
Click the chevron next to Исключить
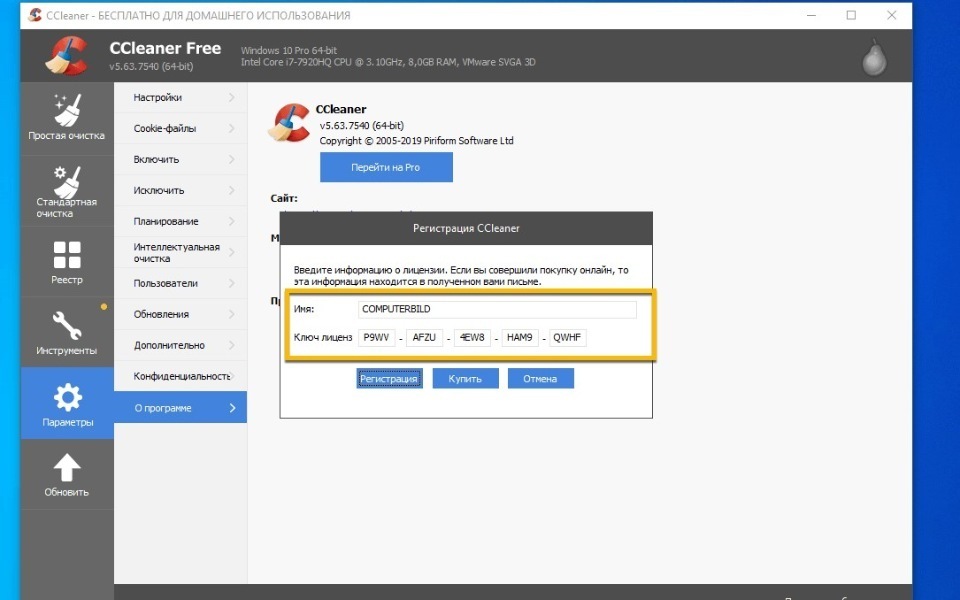coord(232,190)
